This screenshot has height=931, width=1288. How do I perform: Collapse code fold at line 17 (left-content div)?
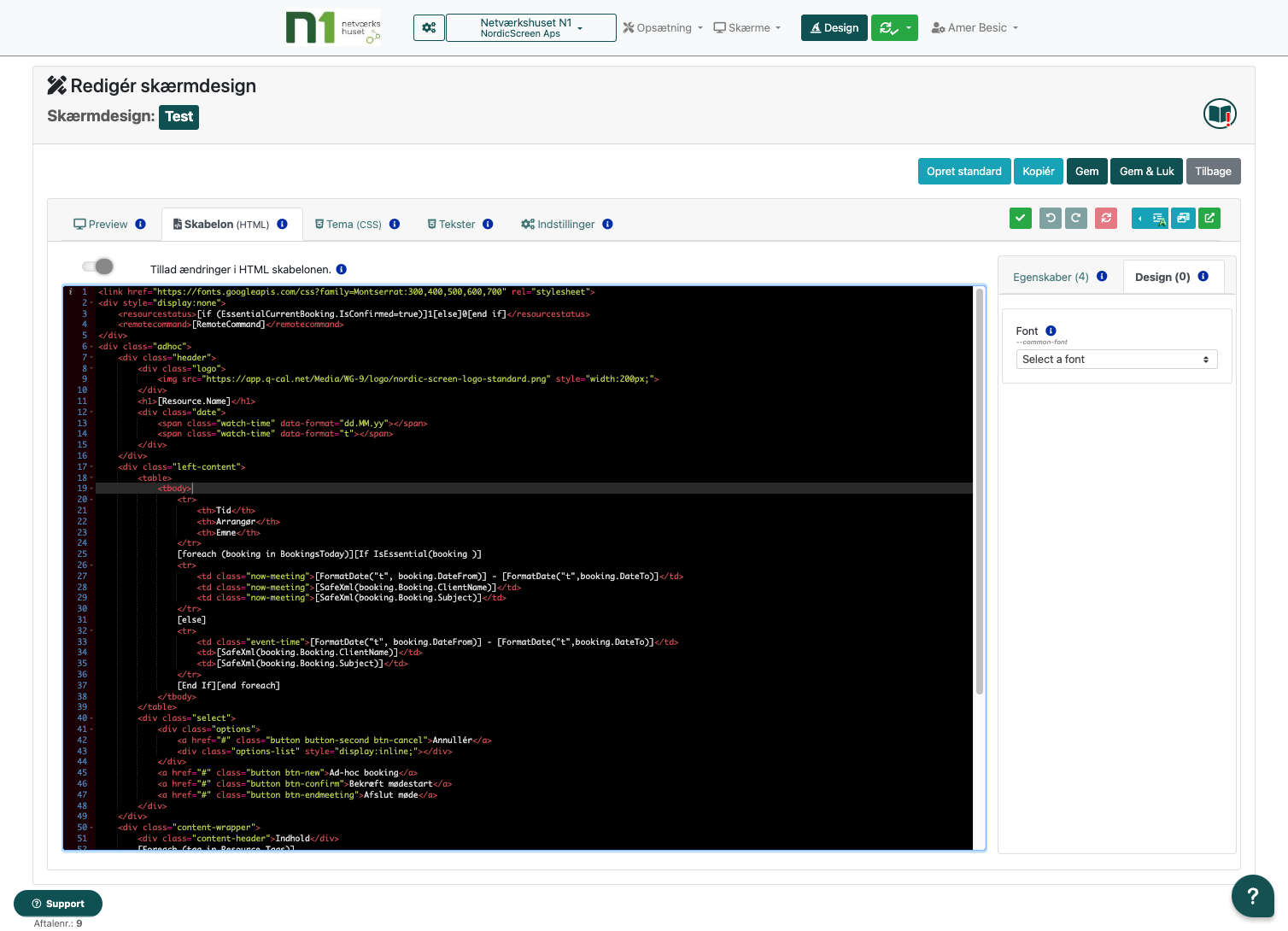(x=91, y=467)
